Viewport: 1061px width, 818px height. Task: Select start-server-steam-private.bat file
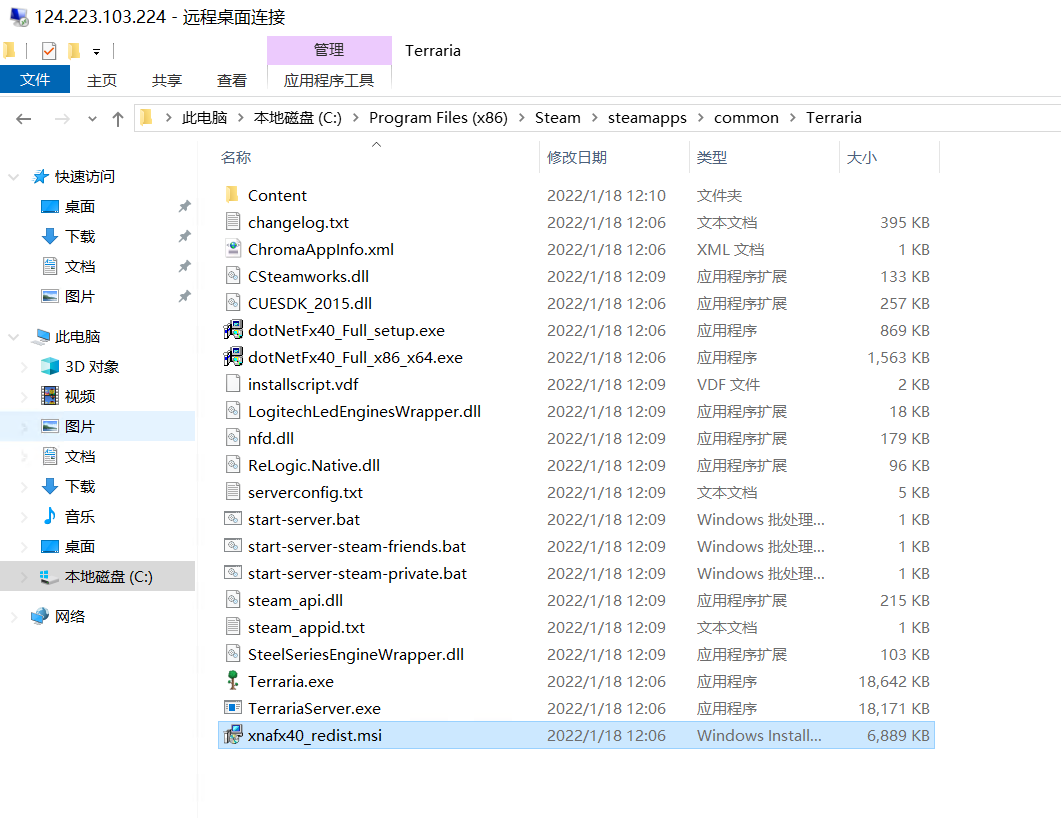pos(576,573)
